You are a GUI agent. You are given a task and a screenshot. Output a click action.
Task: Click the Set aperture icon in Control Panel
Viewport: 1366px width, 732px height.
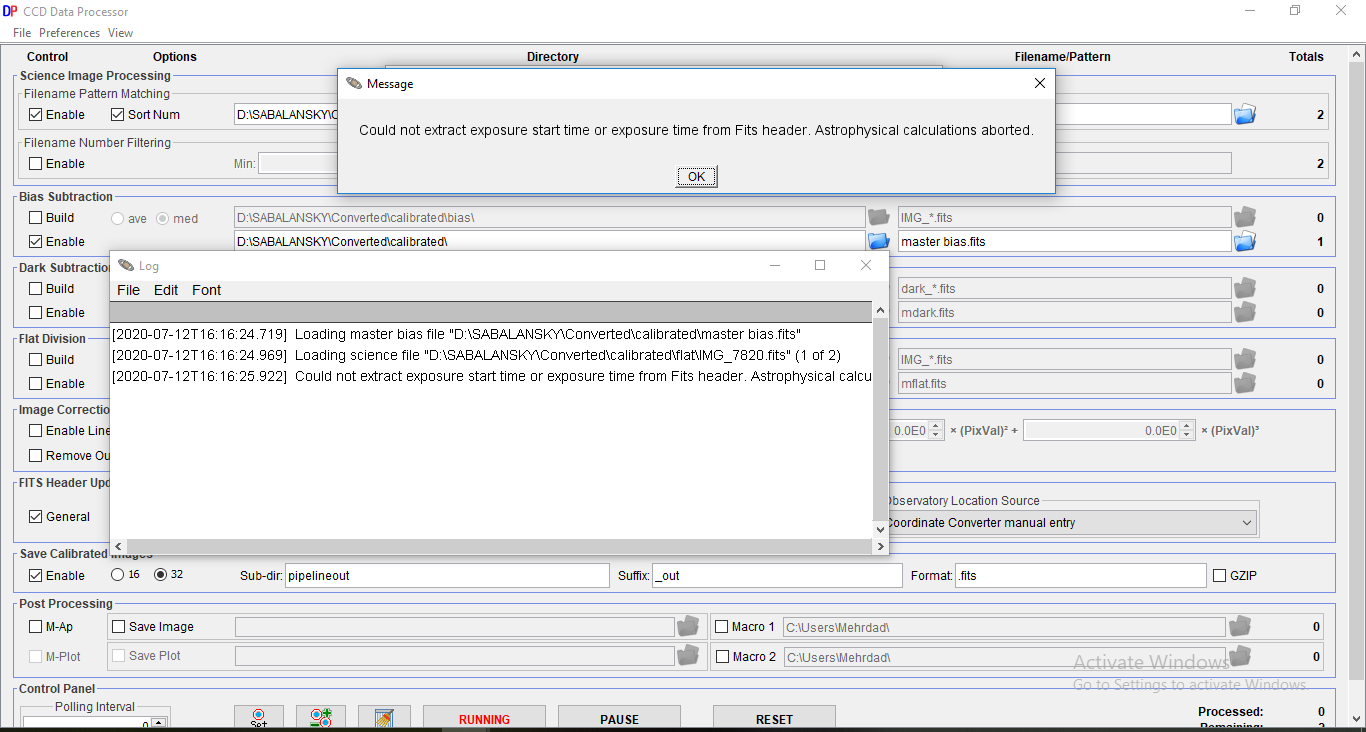[x=259, y=718]
